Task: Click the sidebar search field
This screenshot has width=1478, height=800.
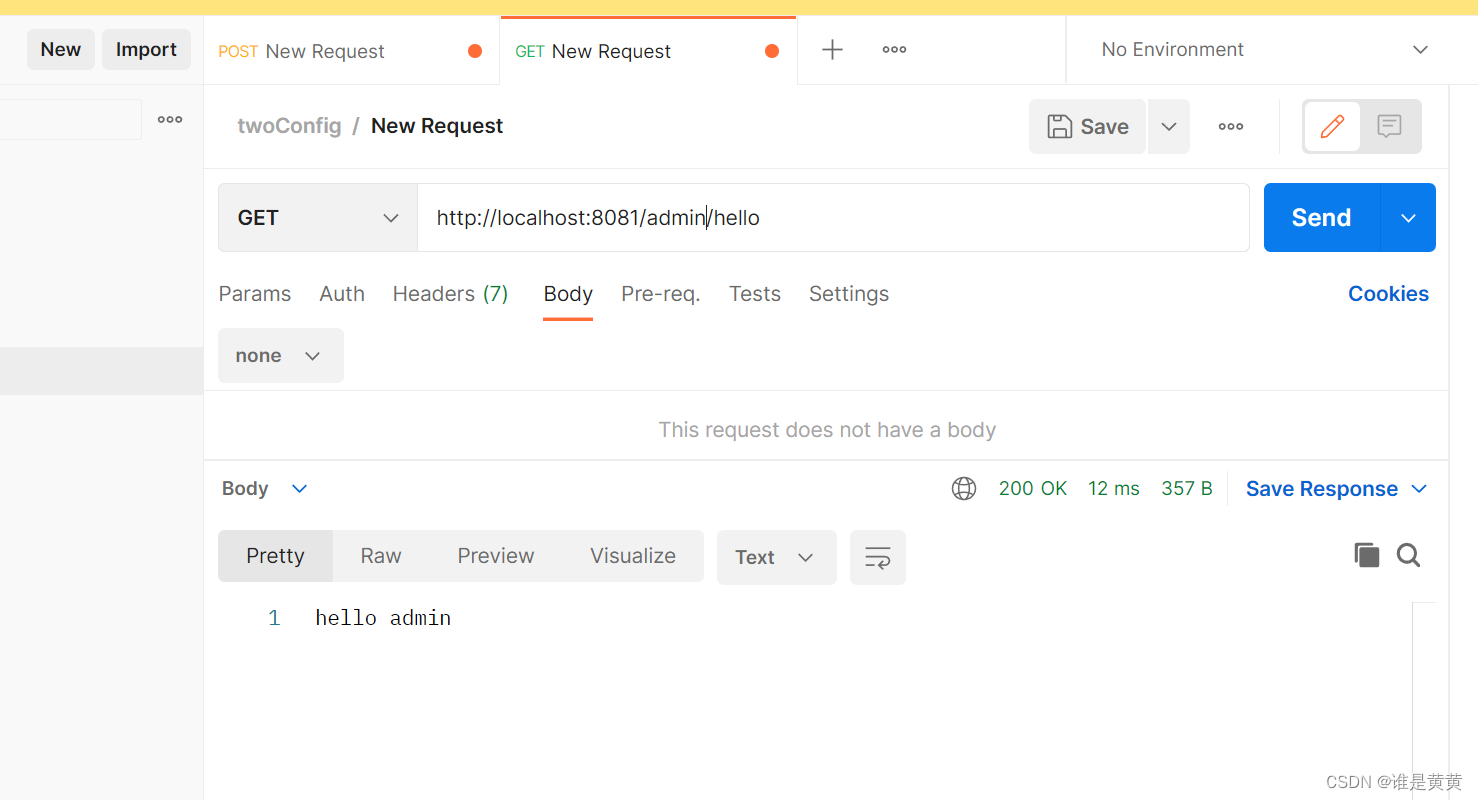Action: (71, 120)
